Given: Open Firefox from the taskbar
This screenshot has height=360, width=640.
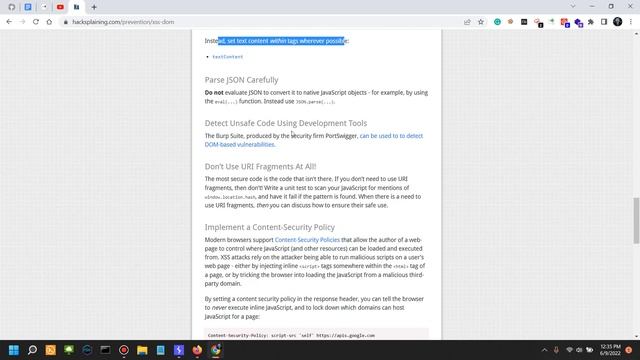Looking at the screenshot, I should pos(197,350).
